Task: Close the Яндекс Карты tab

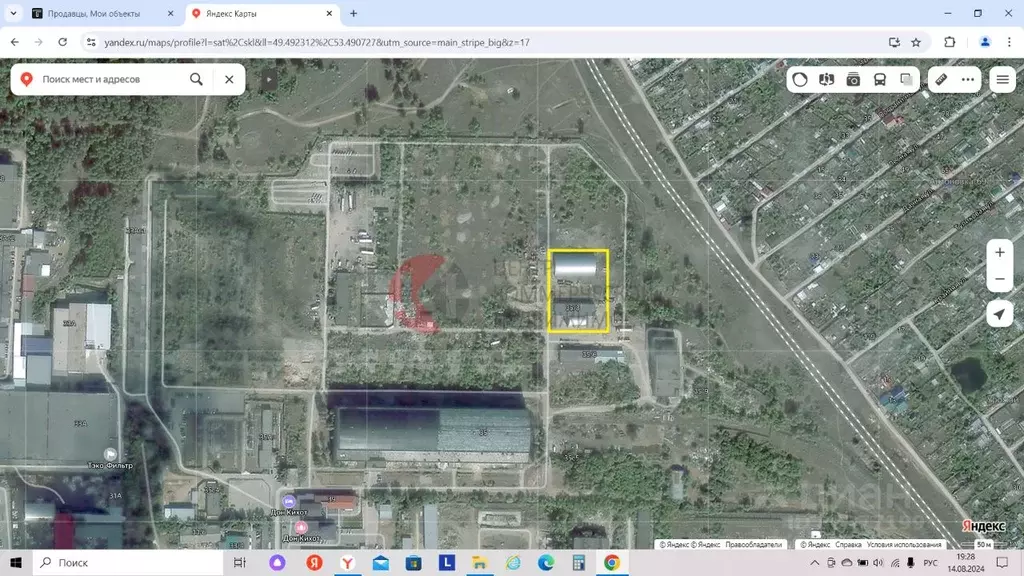Action: (x=329, y=13)
